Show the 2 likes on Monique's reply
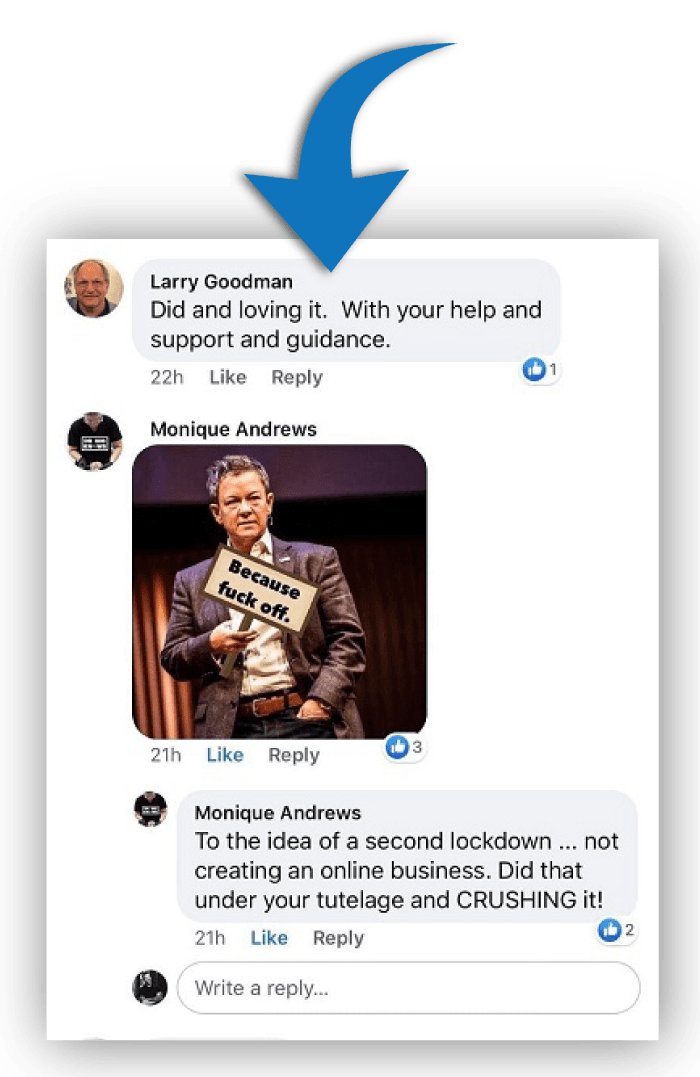The image size is (700, 1077). click(616, 930)
